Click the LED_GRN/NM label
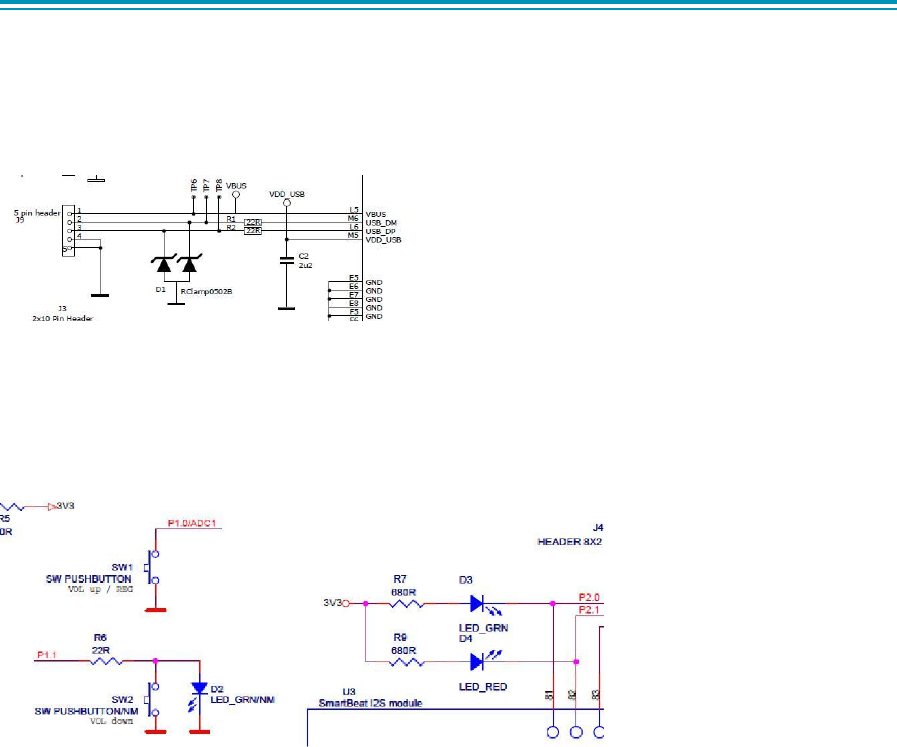The width and height of the screenshot is (897, 747). 243,700
